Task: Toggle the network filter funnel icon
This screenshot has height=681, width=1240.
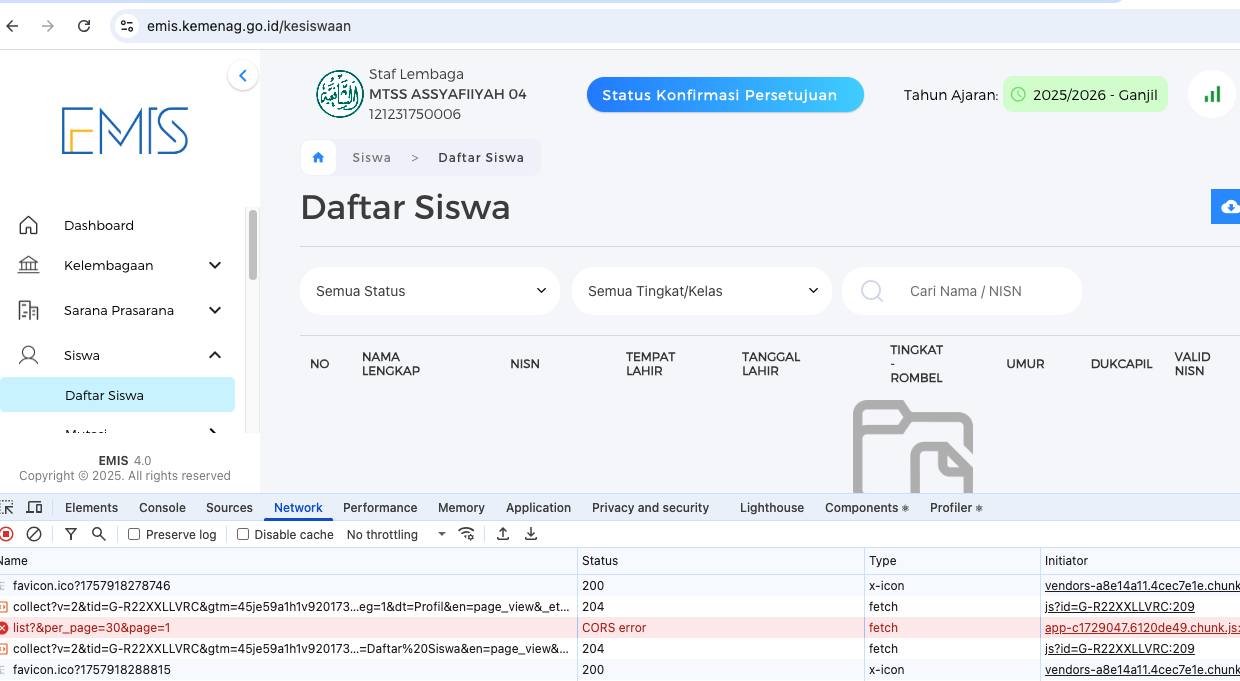Action: pyautogui.click(x=71, y=534)
